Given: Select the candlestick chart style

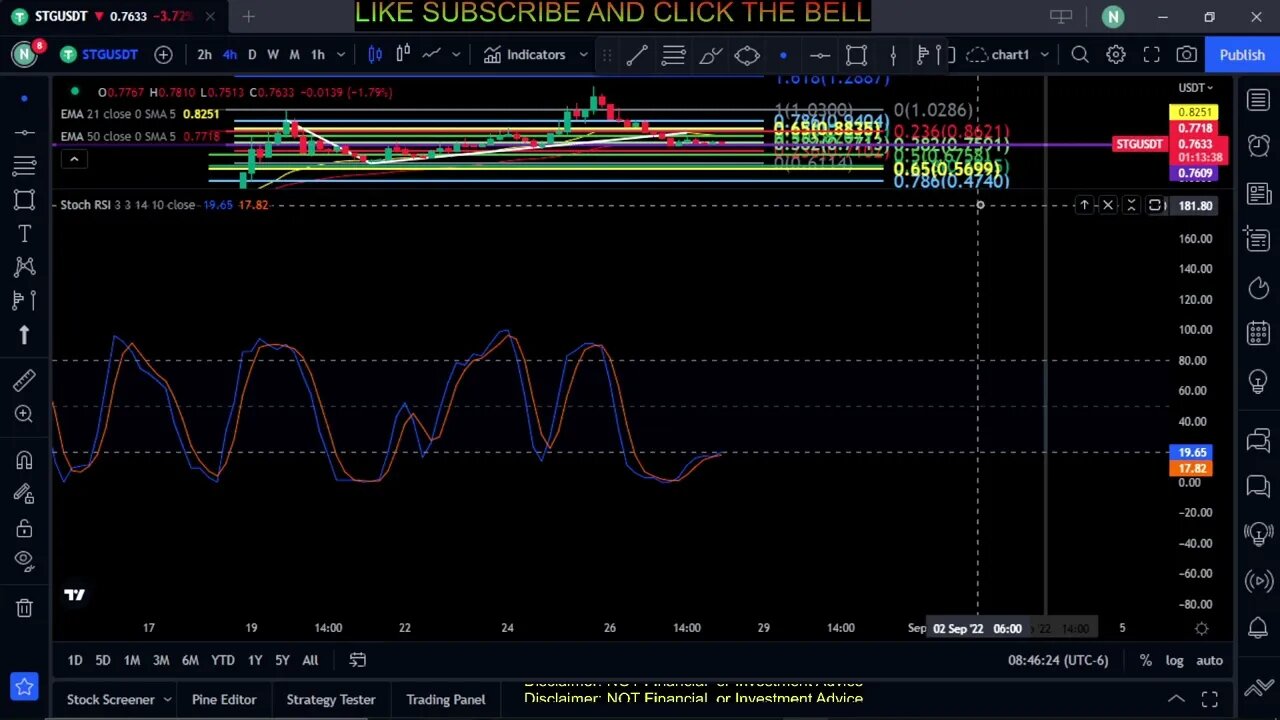Looking at the screenshot, I should pyautogui.click(x=375, y=54).
